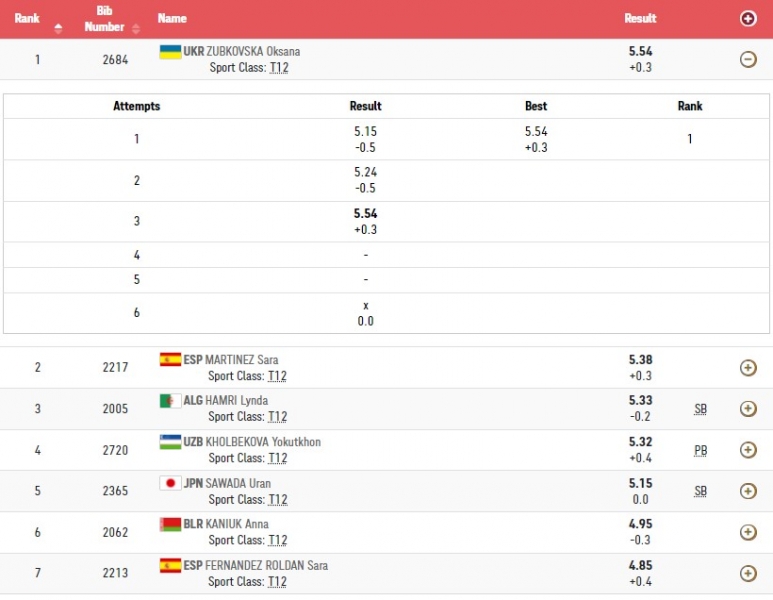
Task: Click the Result column header
Action: [640, 18]
